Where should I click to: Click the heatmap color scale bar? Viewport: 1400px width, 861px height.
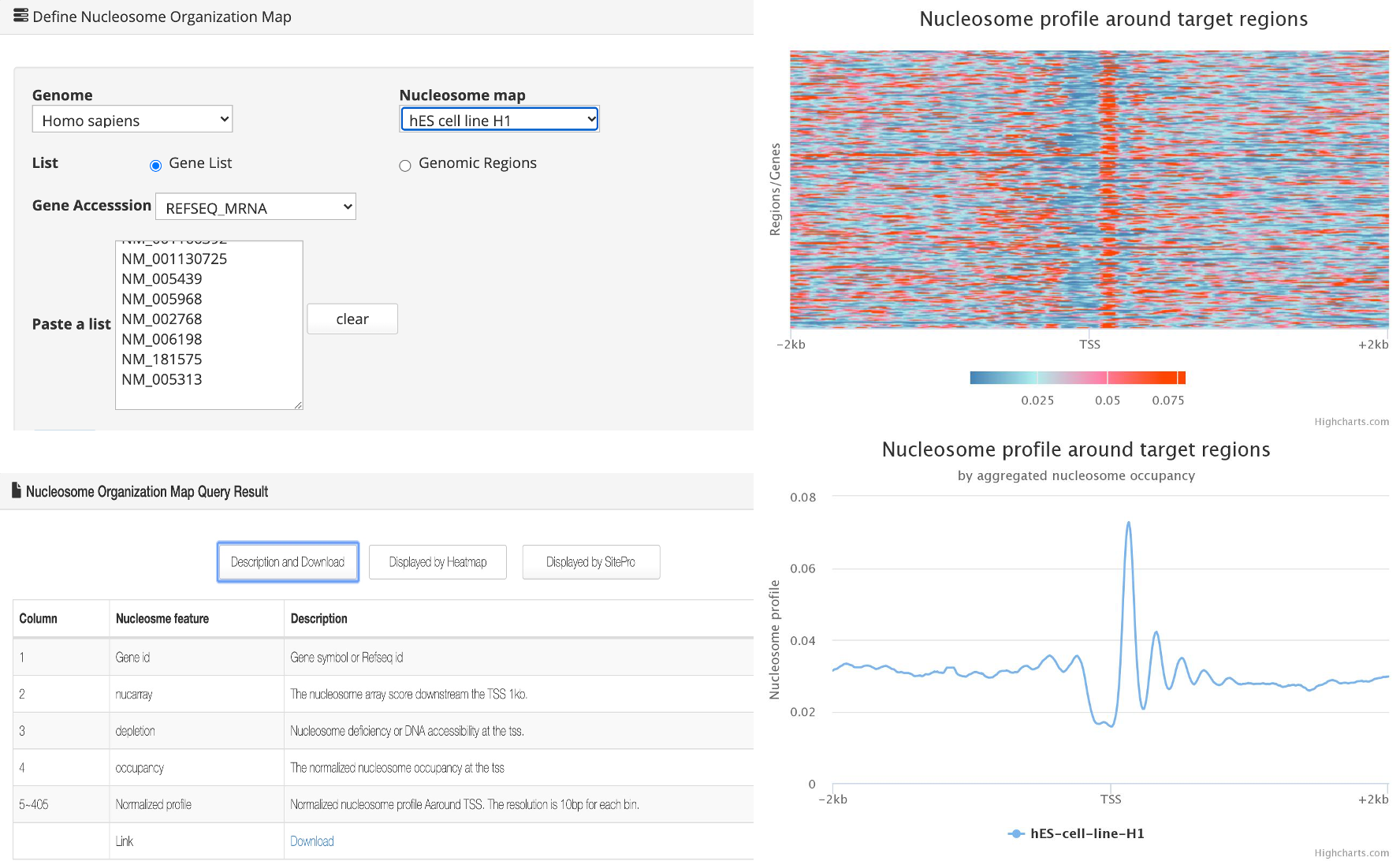(x=1078, y=378)
